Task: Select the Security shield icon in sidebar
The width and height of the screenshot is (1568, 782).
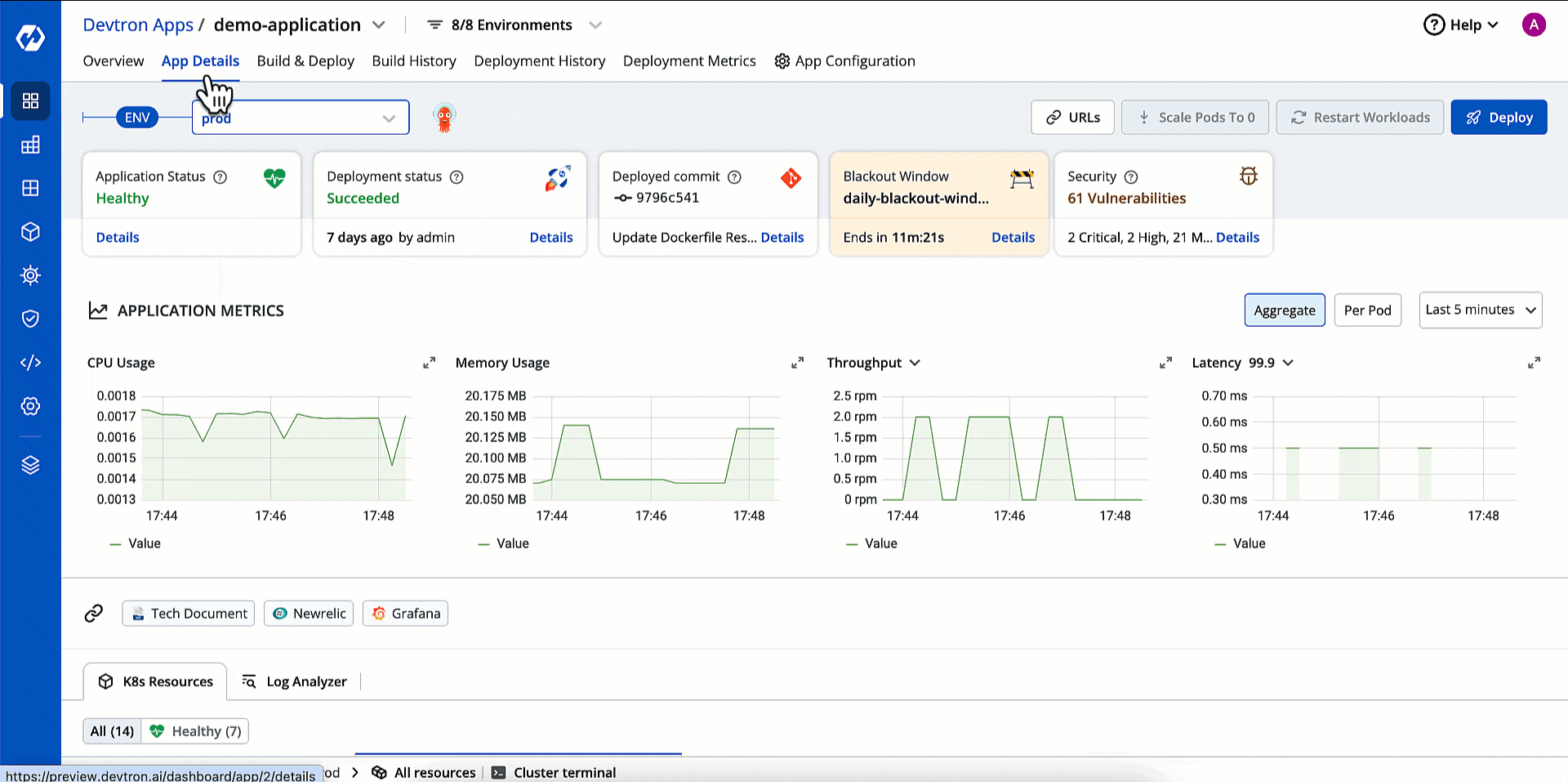Action: [x=30, y=319]
